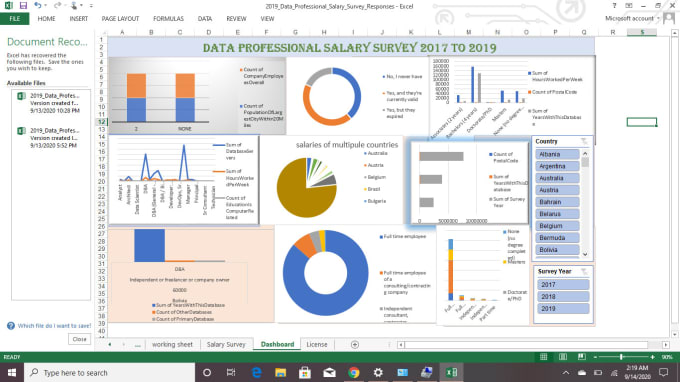Screen dimensions: 680x382
Task: Click vertical scrollbar down arrow
Action: 674,334
